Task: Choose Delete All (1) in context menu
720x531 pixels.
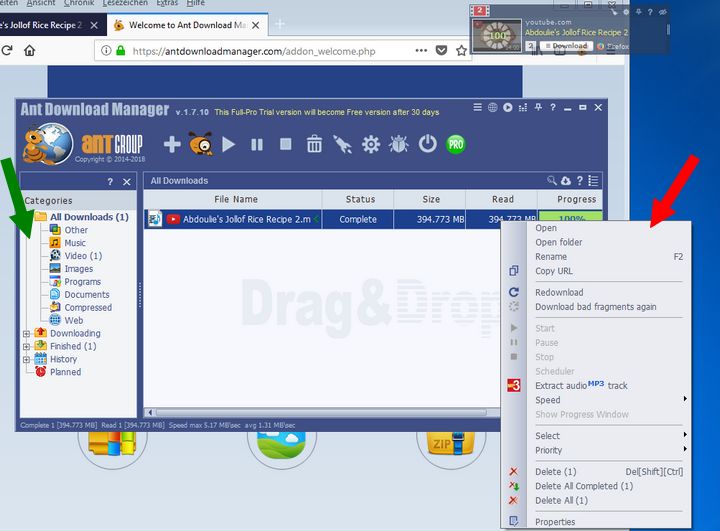Action: 561,500
